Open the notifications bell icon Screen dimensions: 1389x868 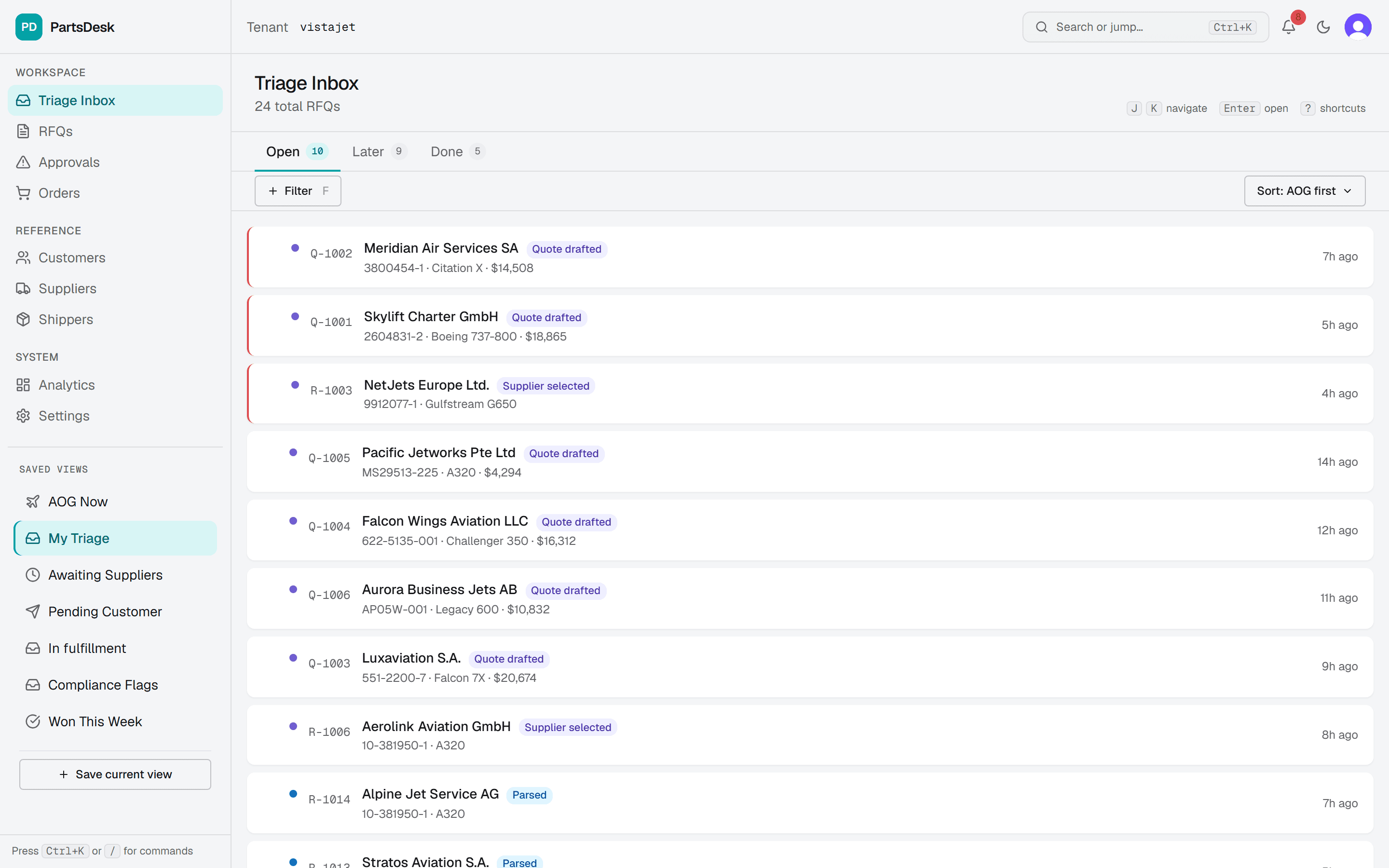click(x=1289, y=27)
